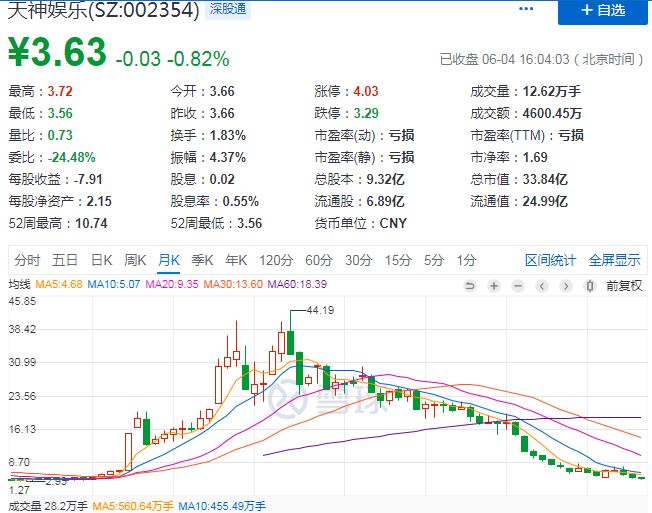Click the current price ¥3.63

click(x=57, y=52)
